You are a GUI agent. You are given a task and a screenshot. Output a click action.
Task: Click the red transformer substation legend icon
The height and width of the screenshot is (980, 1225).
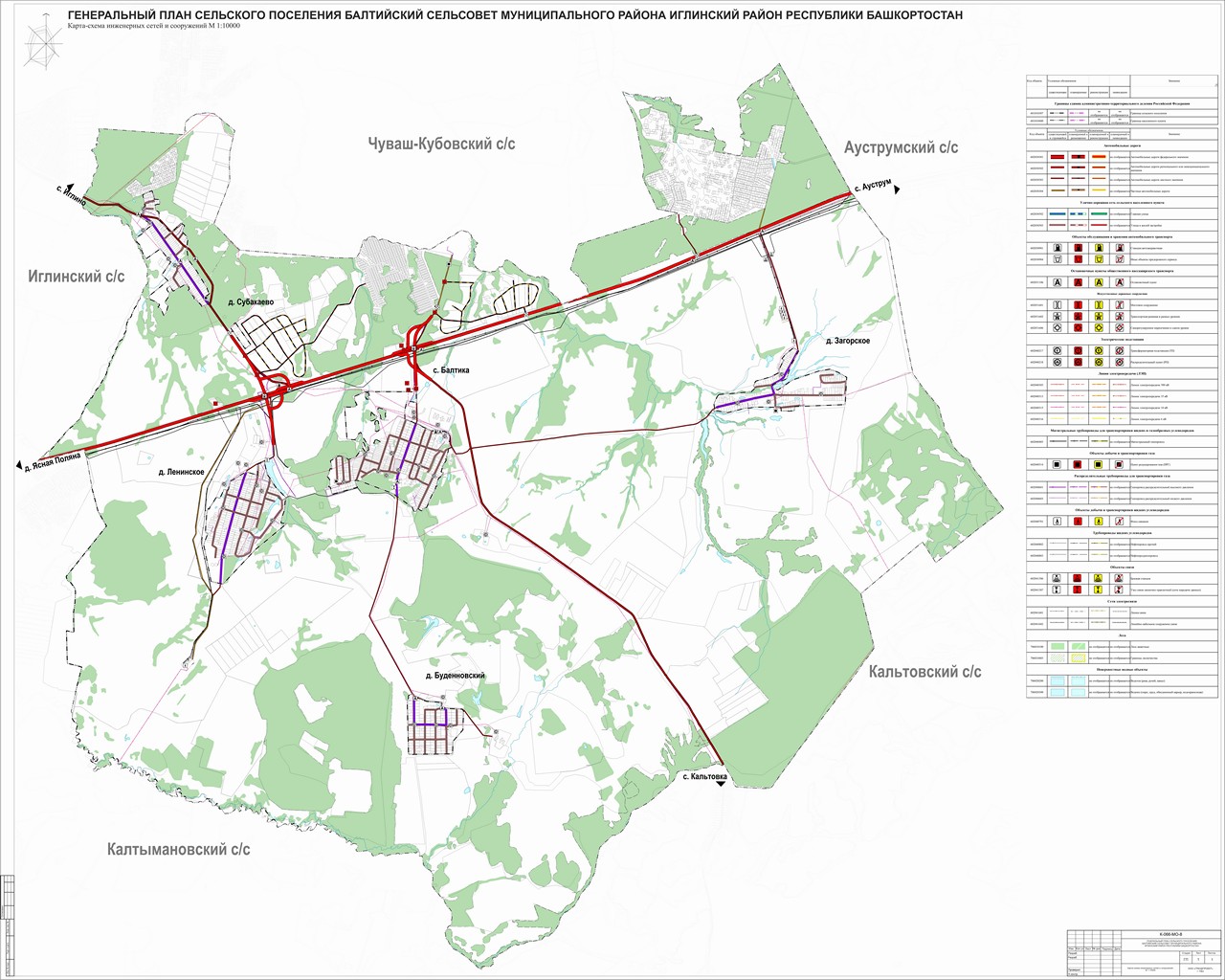click(1078, 351)
